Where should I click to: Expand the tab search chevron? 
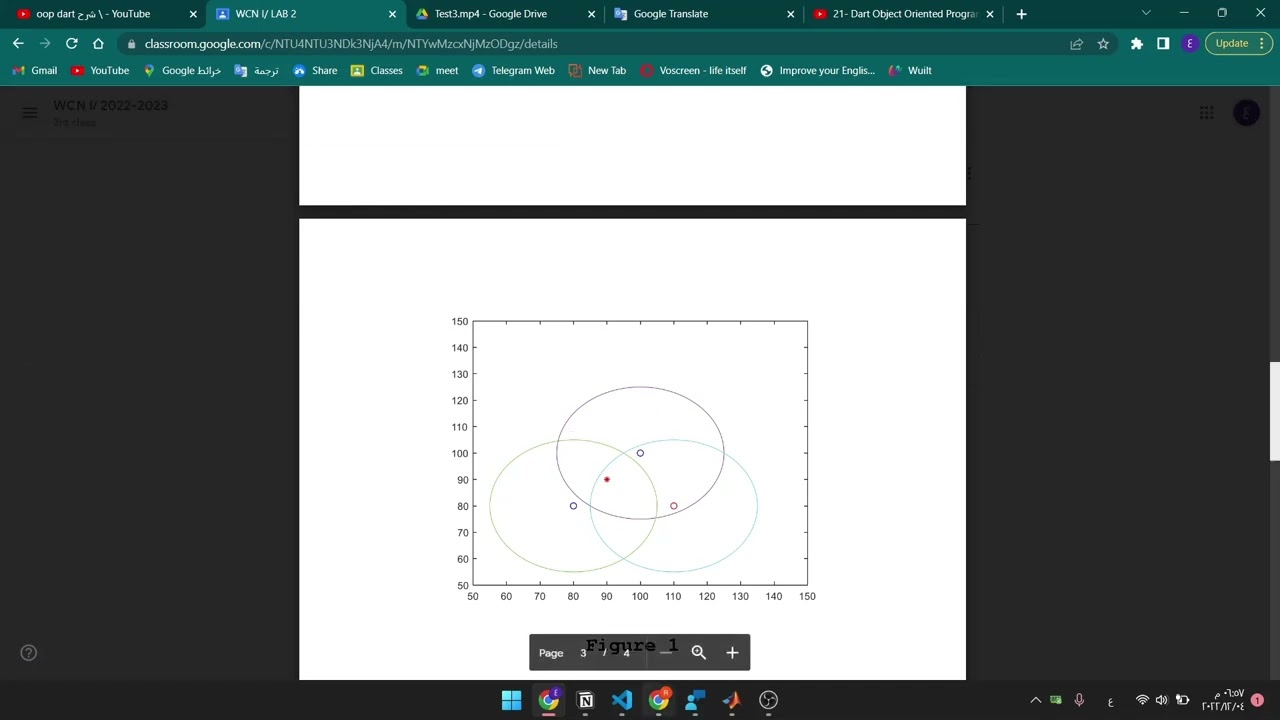point(1146,13)
